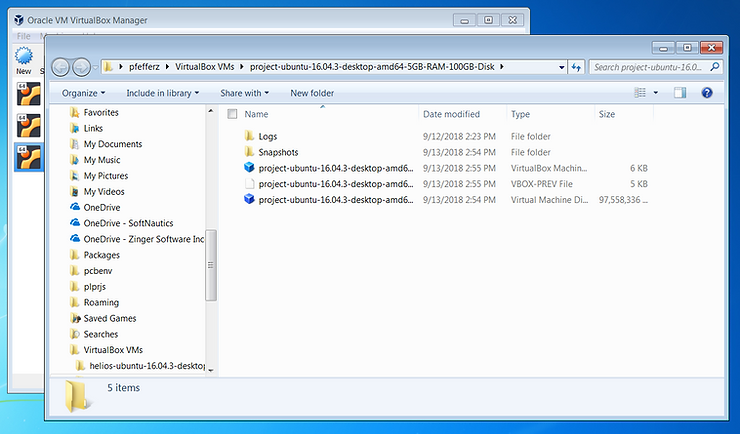
Task: Click the VirtualBox Machine file blue cube icon
Action: coord(249,167)
